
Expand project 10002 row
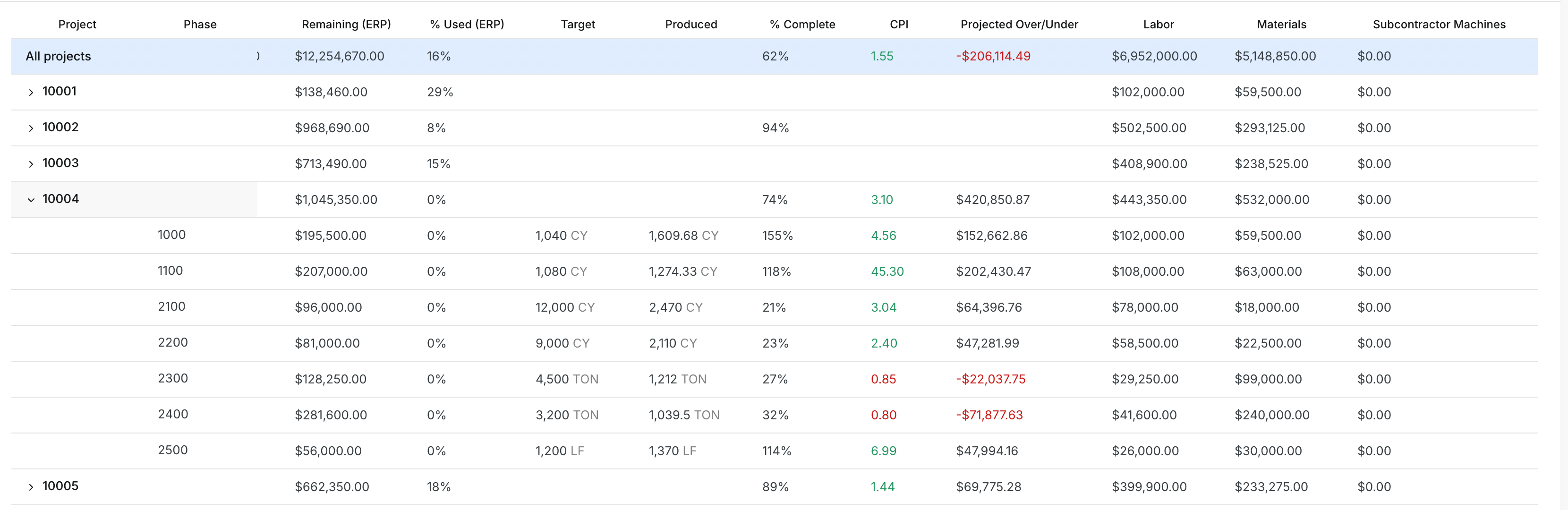[x=31, y=128]
